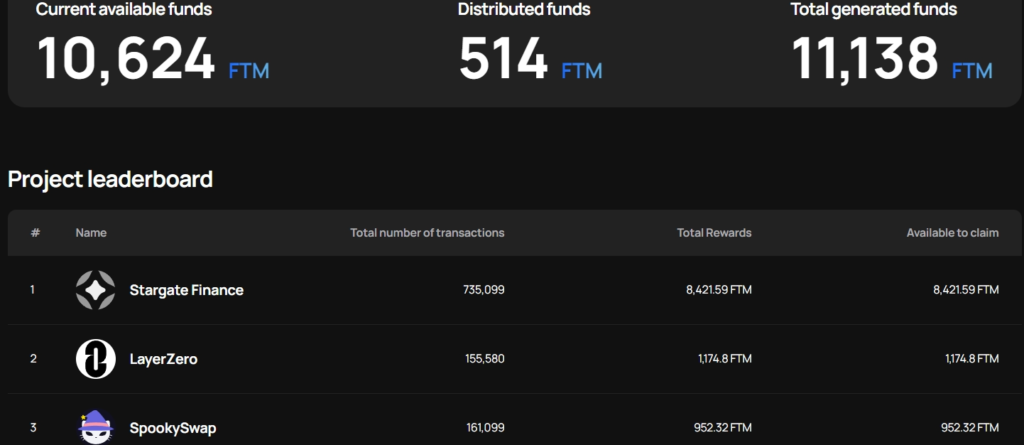The height and width of the screenshot is (445, 1024).
Task: Open the LayerZero project name
Action: (x=163, y=359)
